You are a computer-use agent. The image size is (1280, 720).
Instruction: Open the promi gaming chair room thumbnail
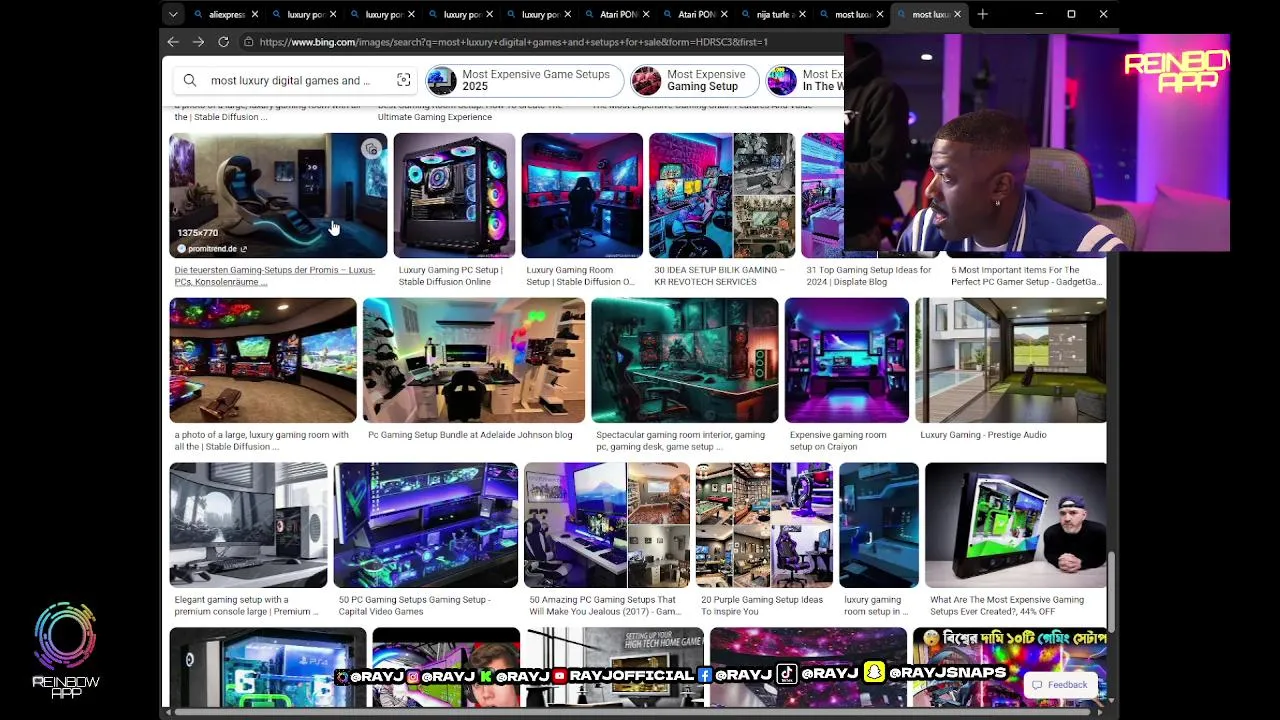(x=278, y=195)
